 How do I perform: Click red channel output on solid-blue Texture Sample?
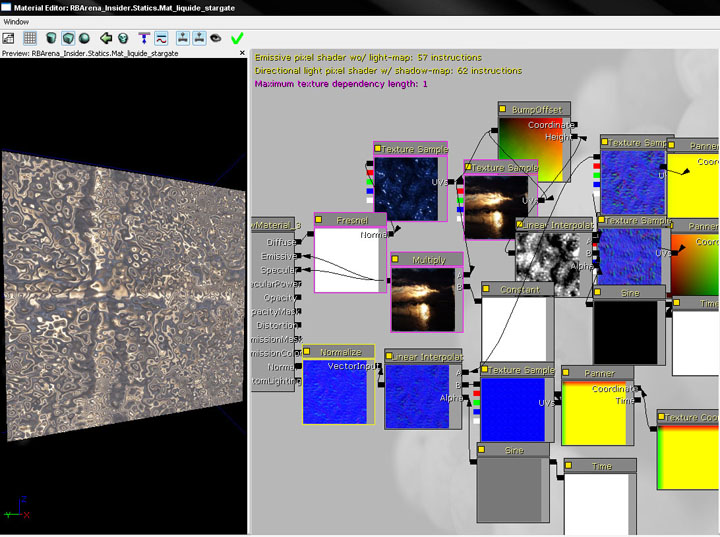coord(476,394)
